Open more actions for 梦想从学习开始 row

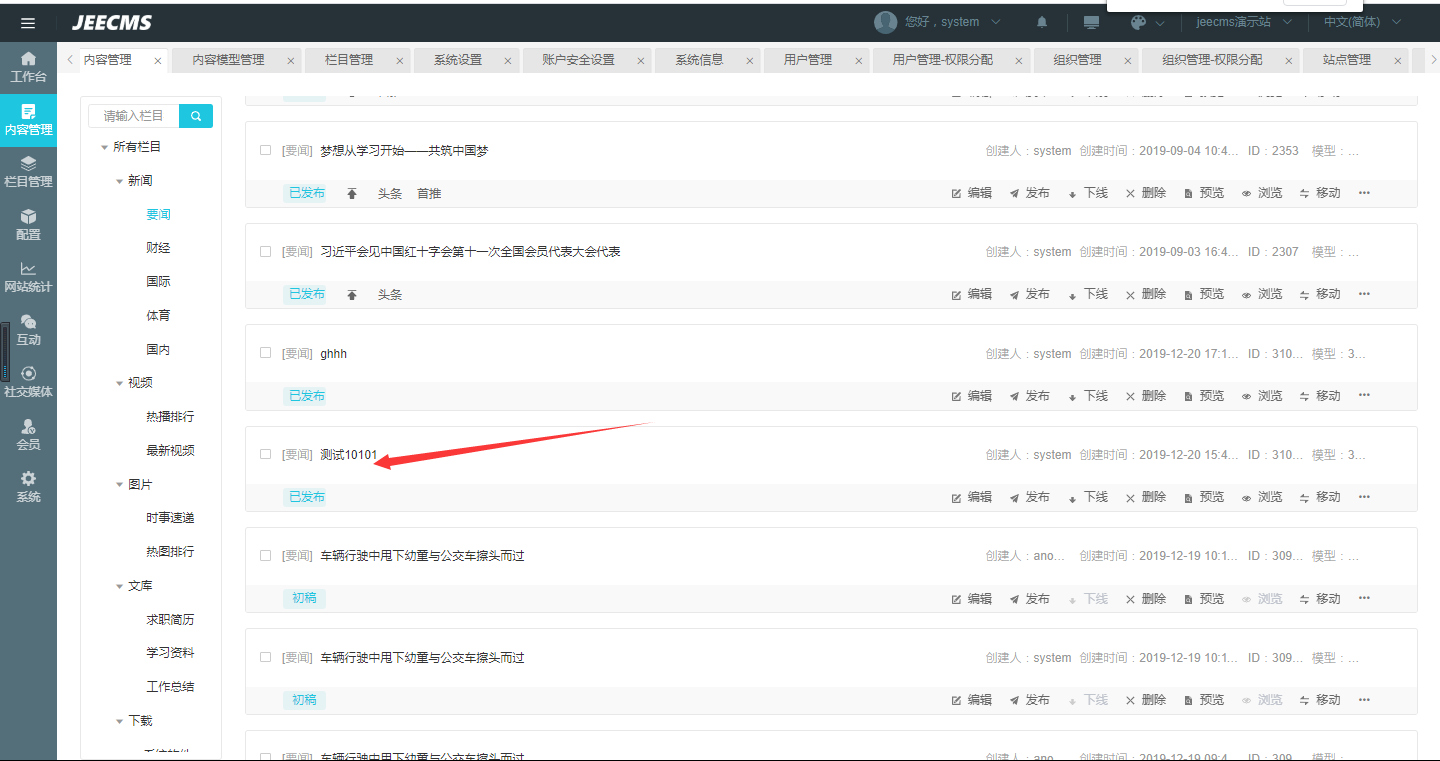[1364, 193]
